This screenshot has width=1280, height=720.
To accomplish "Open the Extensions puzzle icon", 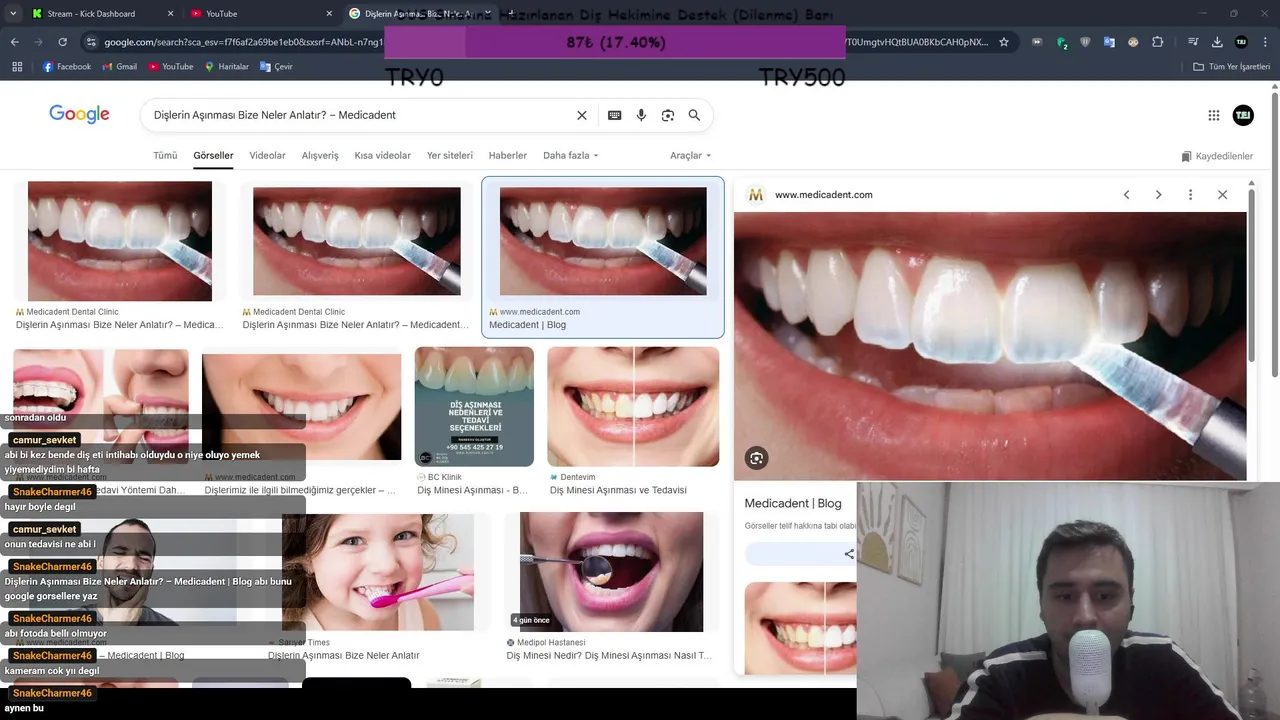I will (x=1157, y=42).
